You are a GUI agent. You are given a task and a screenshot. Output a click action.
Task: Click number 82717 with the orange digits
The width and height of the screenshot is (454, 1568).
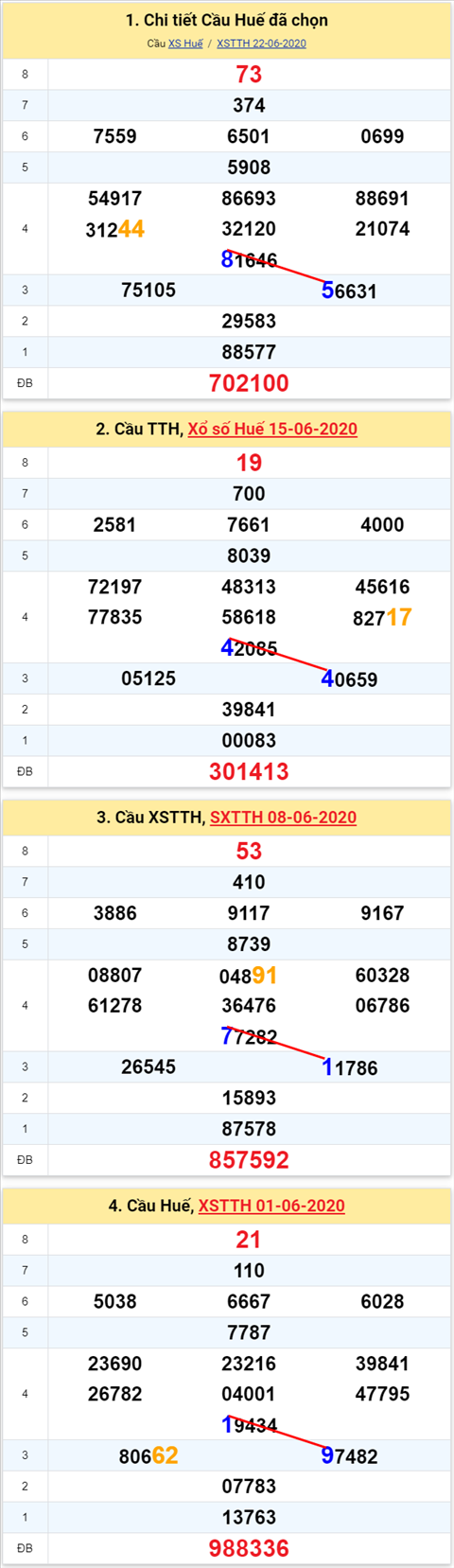[x=382, y=617]
